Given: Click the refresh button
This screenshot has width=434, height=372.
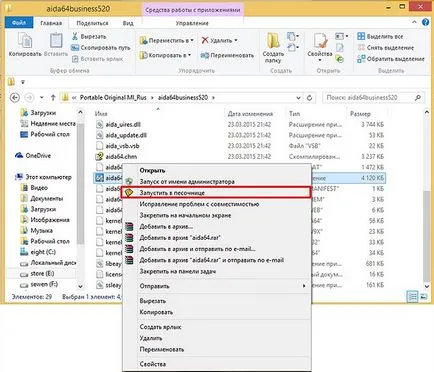Looking at the screenshot, I should 309,98.
